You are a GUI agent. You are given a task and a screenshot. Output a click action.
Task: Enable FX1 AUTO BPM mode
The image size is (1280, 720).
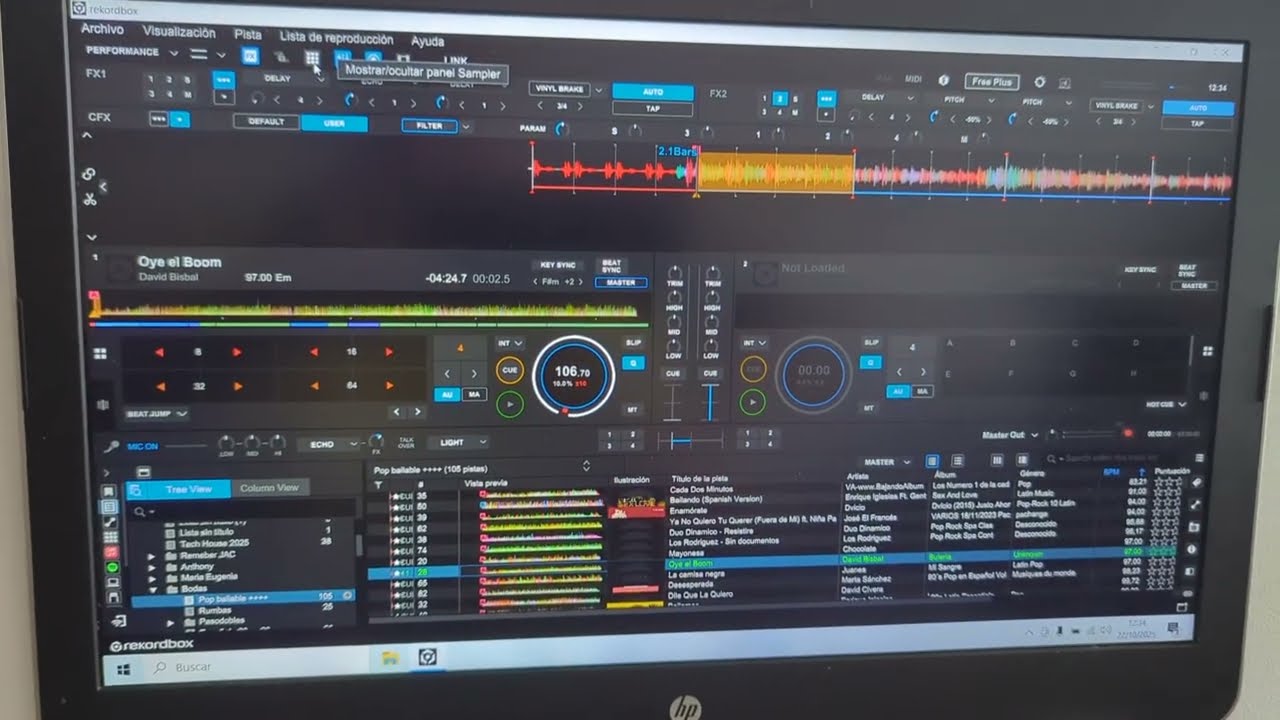653,91
